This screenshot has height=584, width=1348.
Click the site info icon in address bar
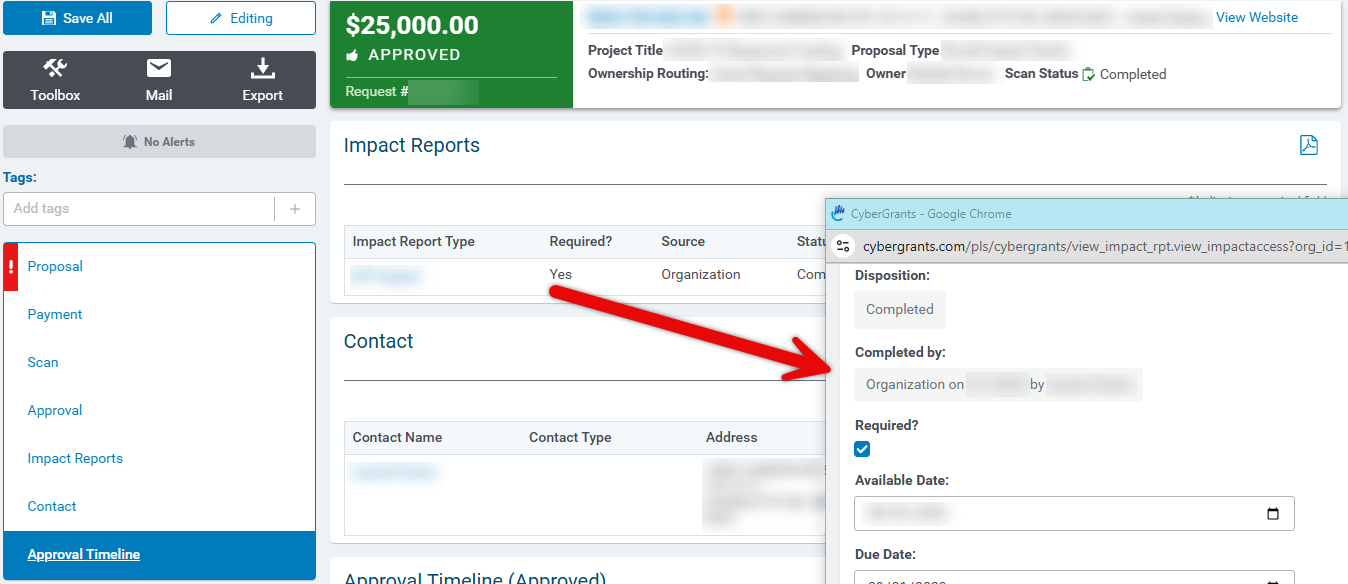click(x=843, y=246)
